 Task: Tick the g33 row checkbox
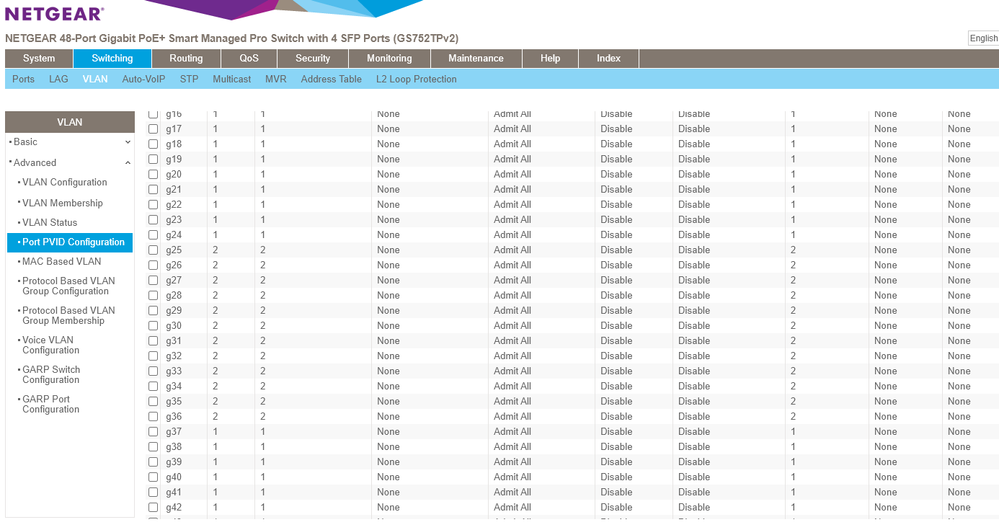click(x=153, y=371)
